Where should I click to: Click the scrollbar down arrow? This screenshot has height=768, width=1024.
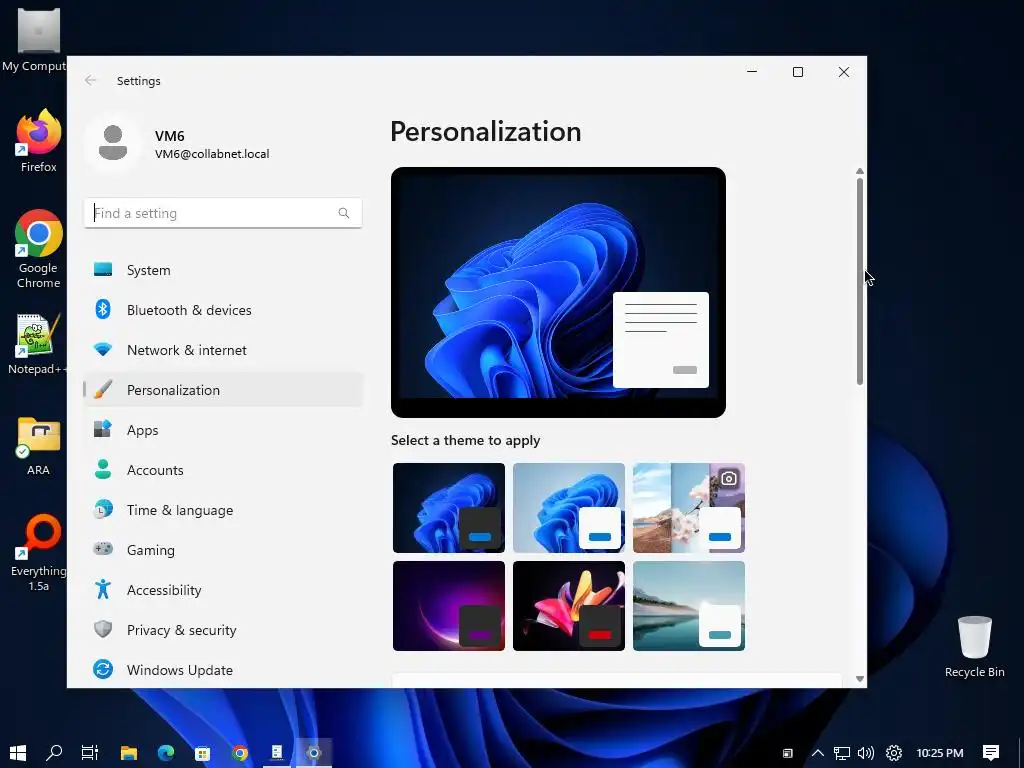click(x=859, y=679)
